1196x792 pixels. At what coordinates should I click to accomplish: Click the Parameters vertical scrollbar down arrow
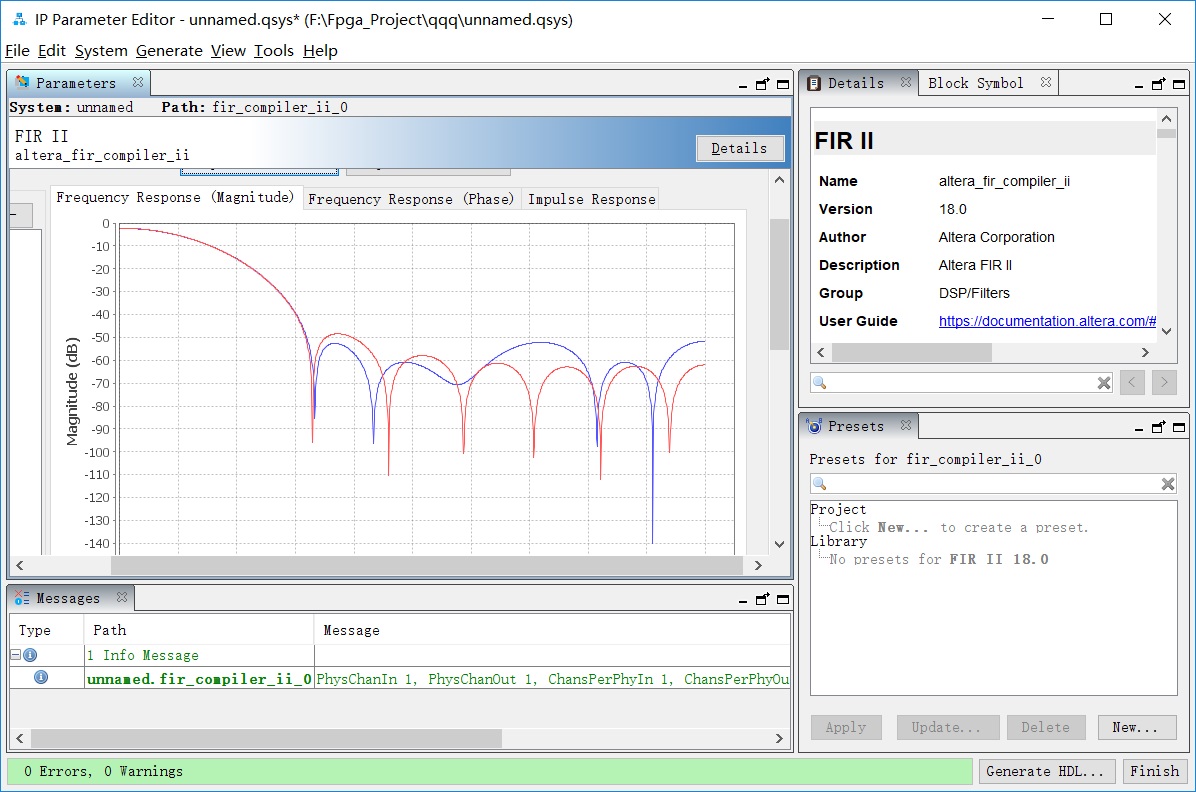pyautogui.click(x=779, y=544)
